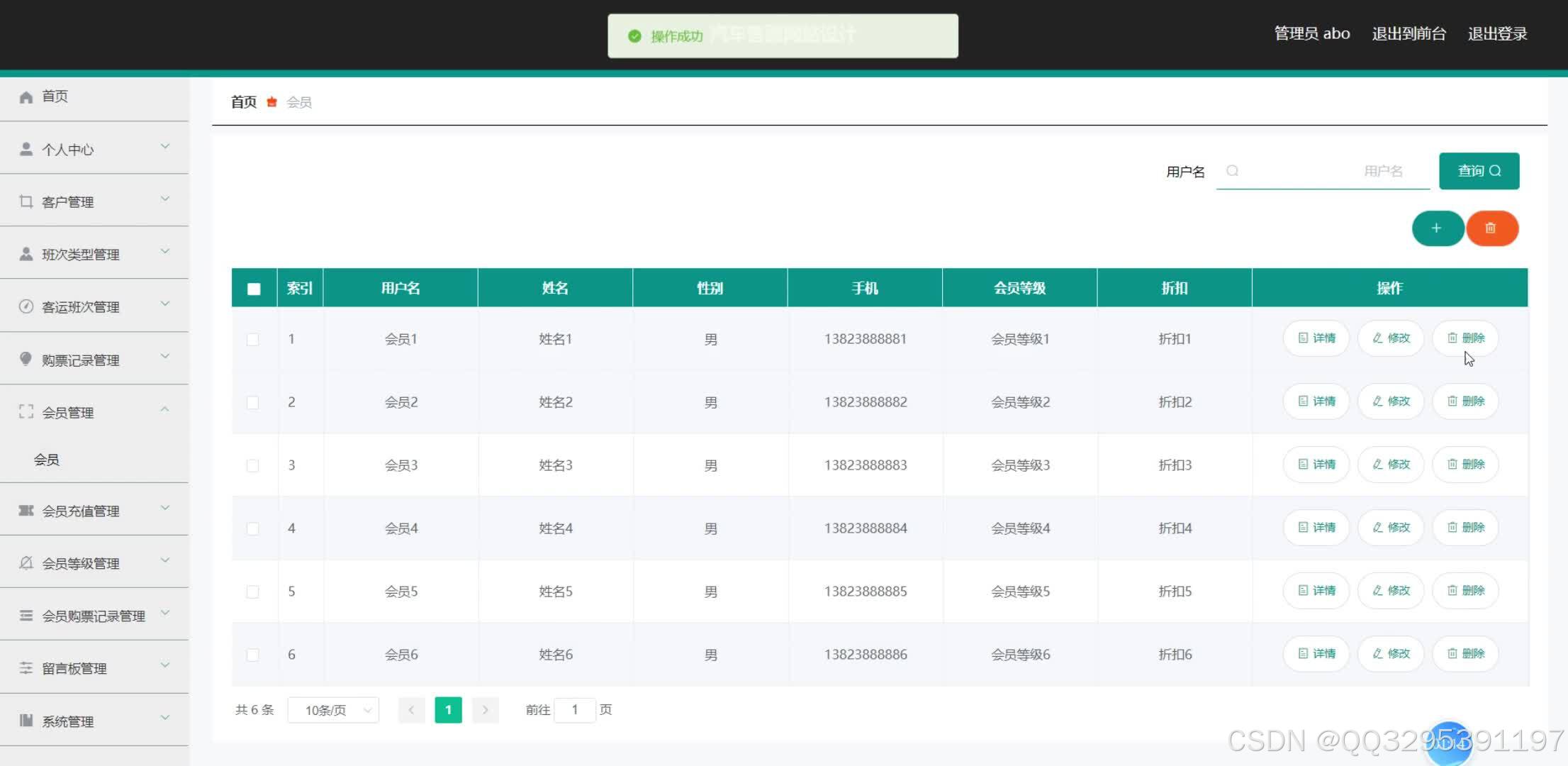This screenshot has width=1568, height=766.
Task: Check the row checkbox for 会员4
Action: [252, 528]
